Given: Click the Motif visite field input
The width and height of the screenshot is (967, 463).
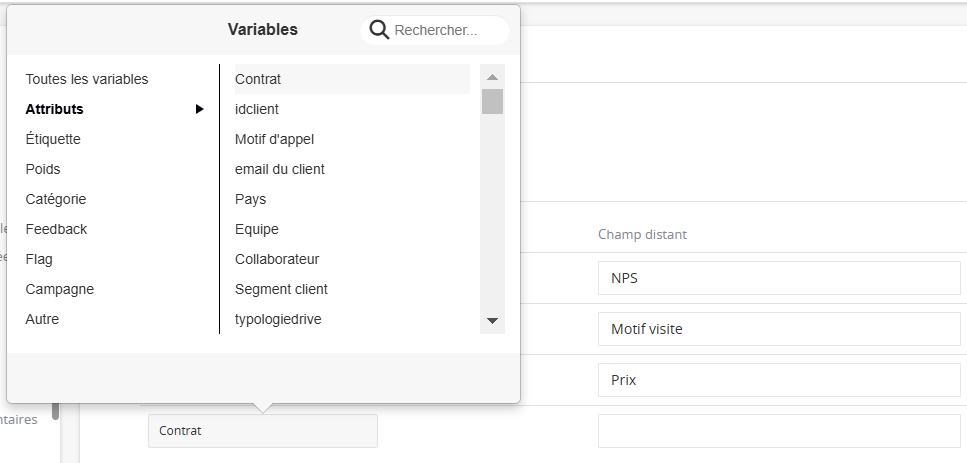Looking at the screenshot, I should coord(780,329).
